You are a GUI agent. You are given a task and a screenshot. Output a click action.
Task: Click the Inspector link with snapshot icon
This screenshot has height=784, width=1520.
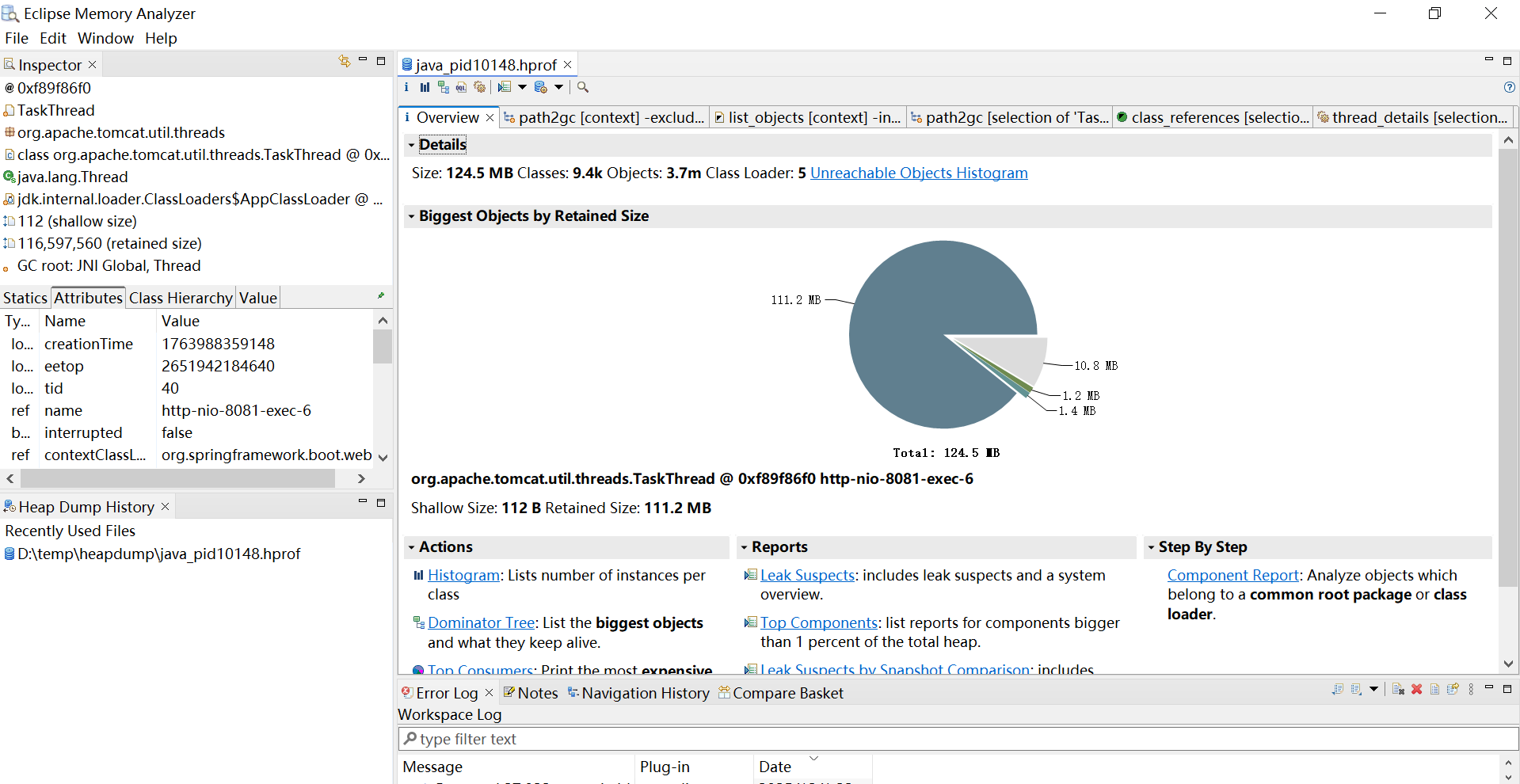(344, 61)
